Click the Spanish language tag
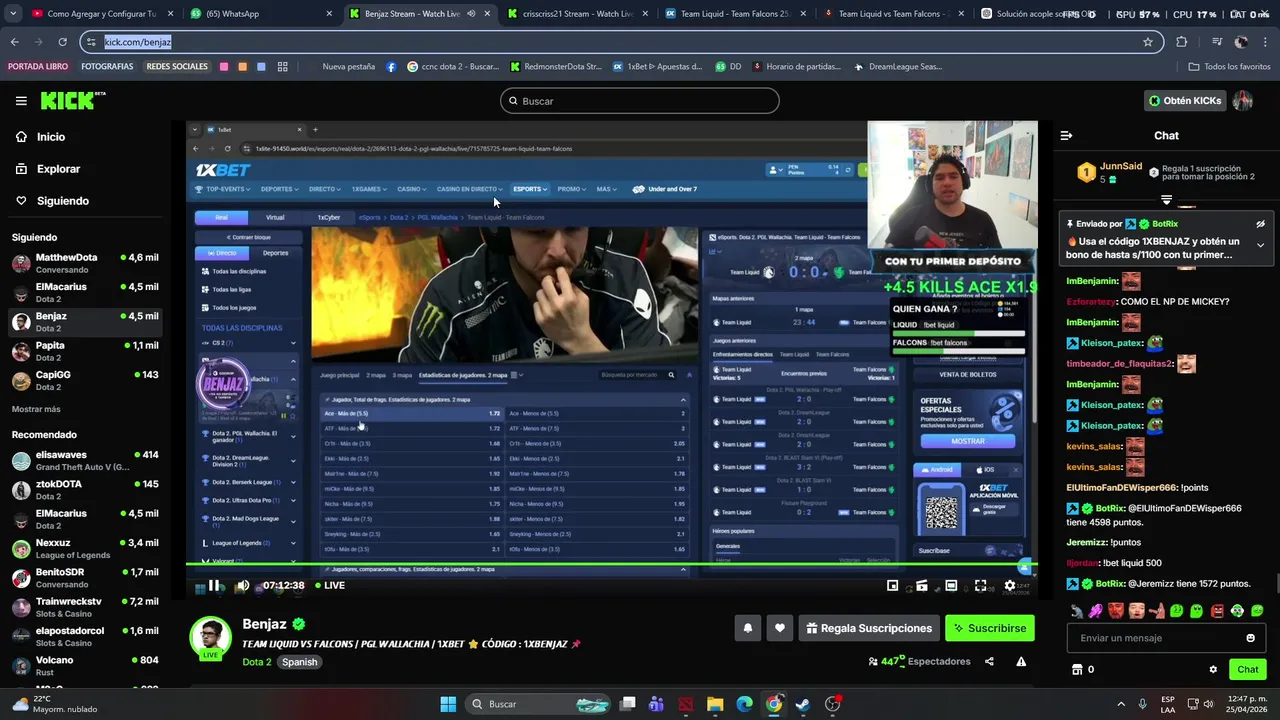The width and height of the screenshot is (1280, 720). pyautogui.click(x=299, y=662)
